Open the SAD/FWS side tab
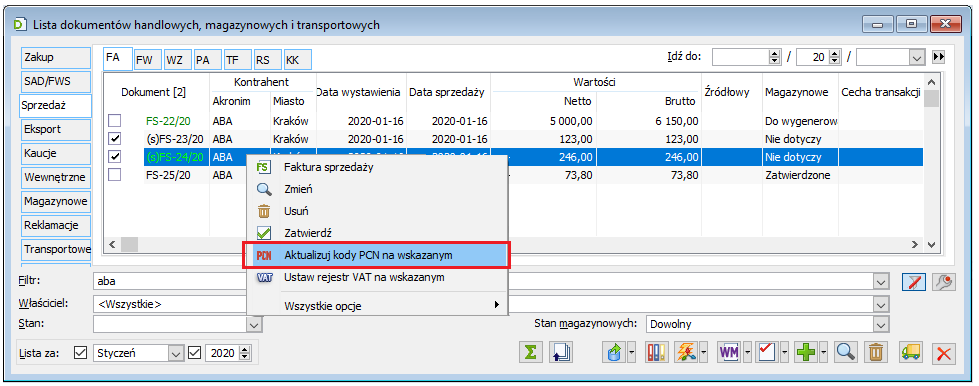Screen dimensions: 979x386 coord(56,82)
